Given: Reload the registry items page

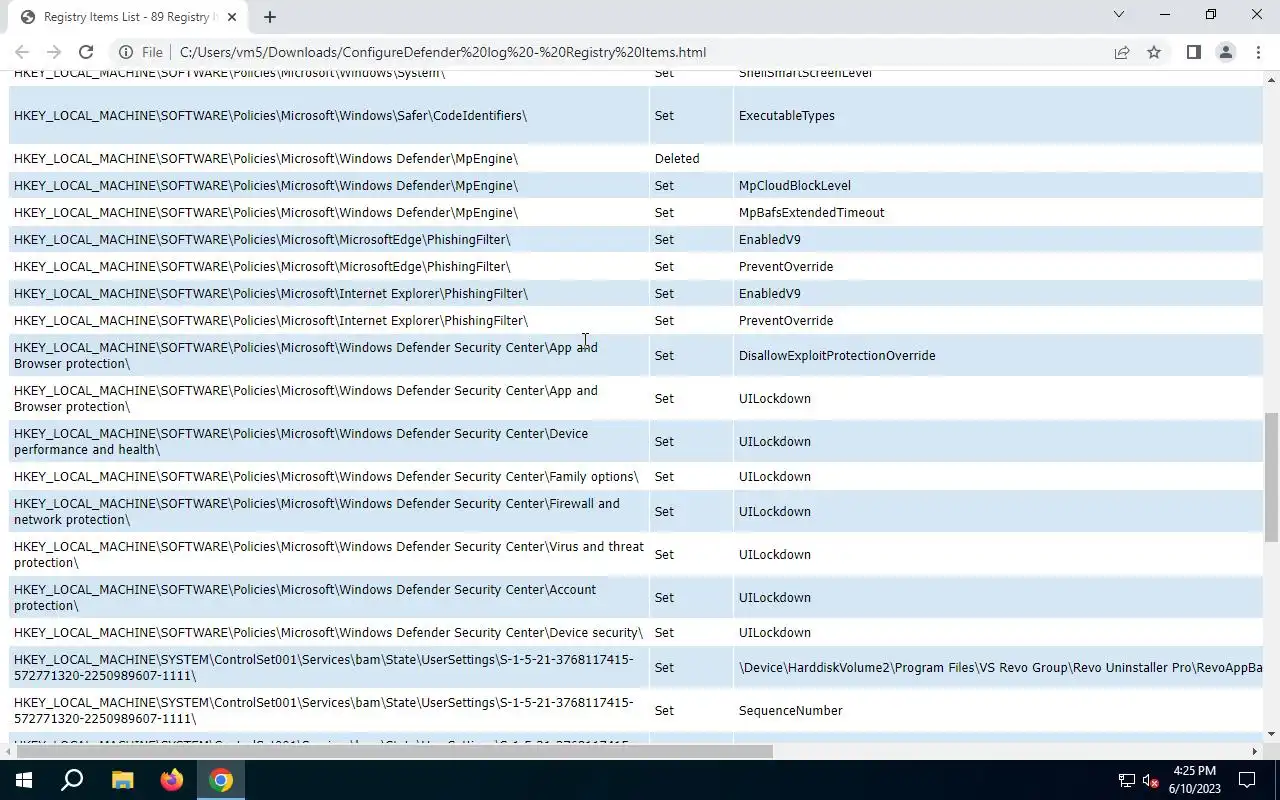Looking at the screenshot, I should [x=86, y=52].
